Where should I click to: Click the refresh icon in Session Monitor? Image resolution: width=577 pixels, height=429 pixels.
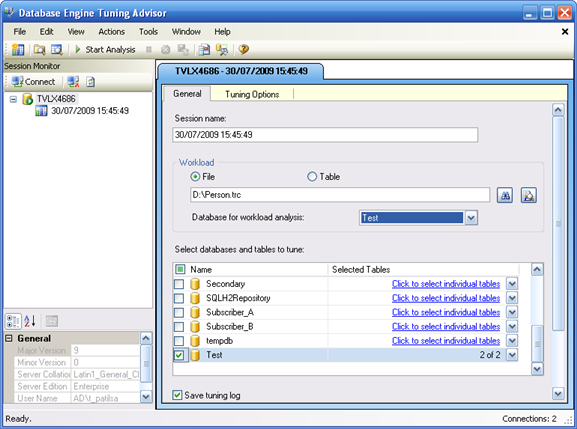click(91, 82)
